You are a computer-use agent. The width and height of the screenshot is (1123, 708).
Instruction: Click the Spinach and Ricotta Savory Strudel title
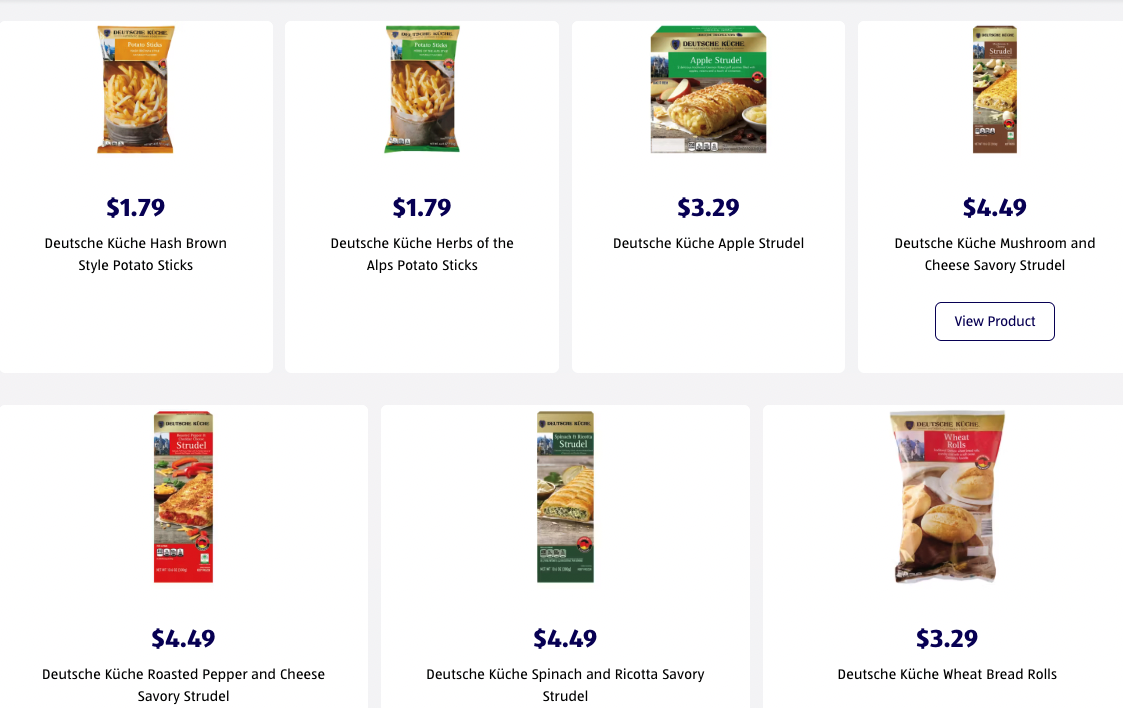pos(566,685)
